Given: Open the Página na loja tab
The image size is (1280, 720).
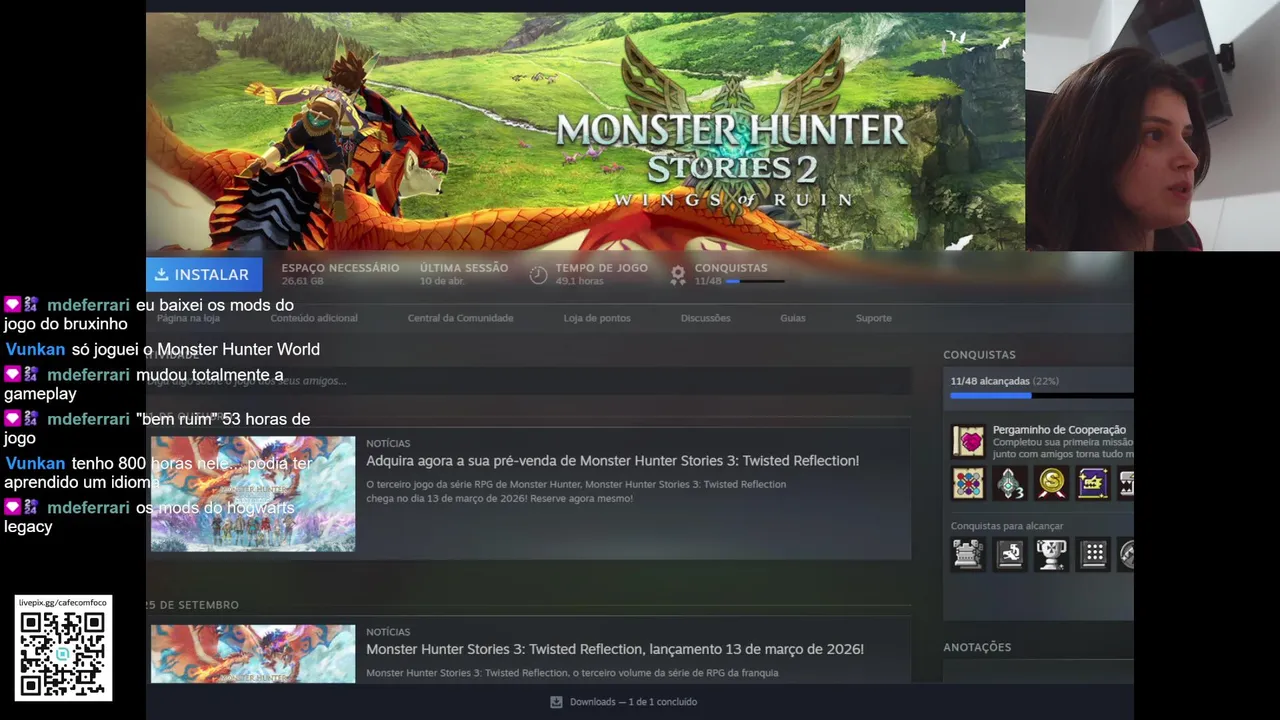Looking at the screenshot, I should 188,318.
